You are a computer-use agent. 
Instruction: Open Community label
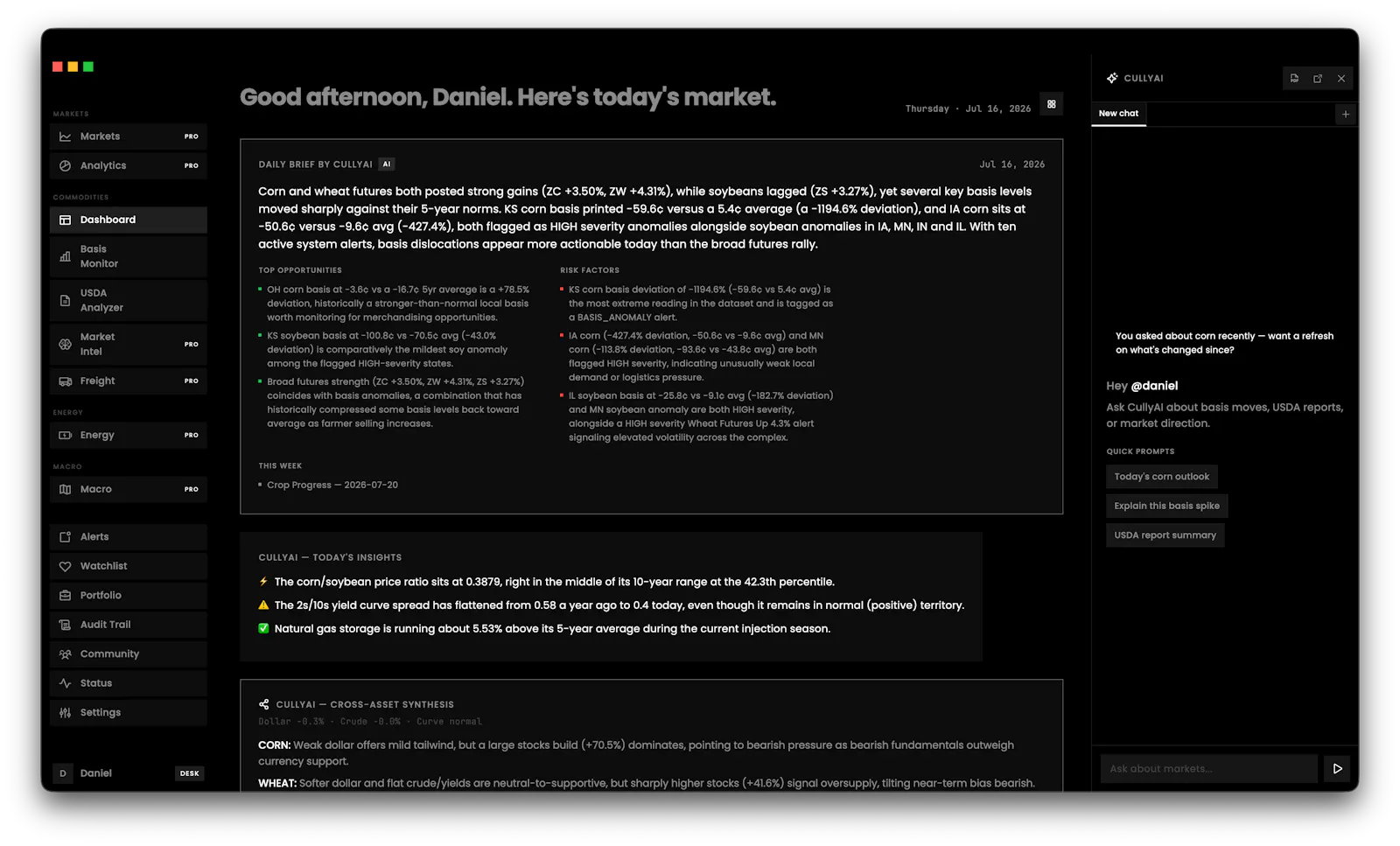coord(109,654)
